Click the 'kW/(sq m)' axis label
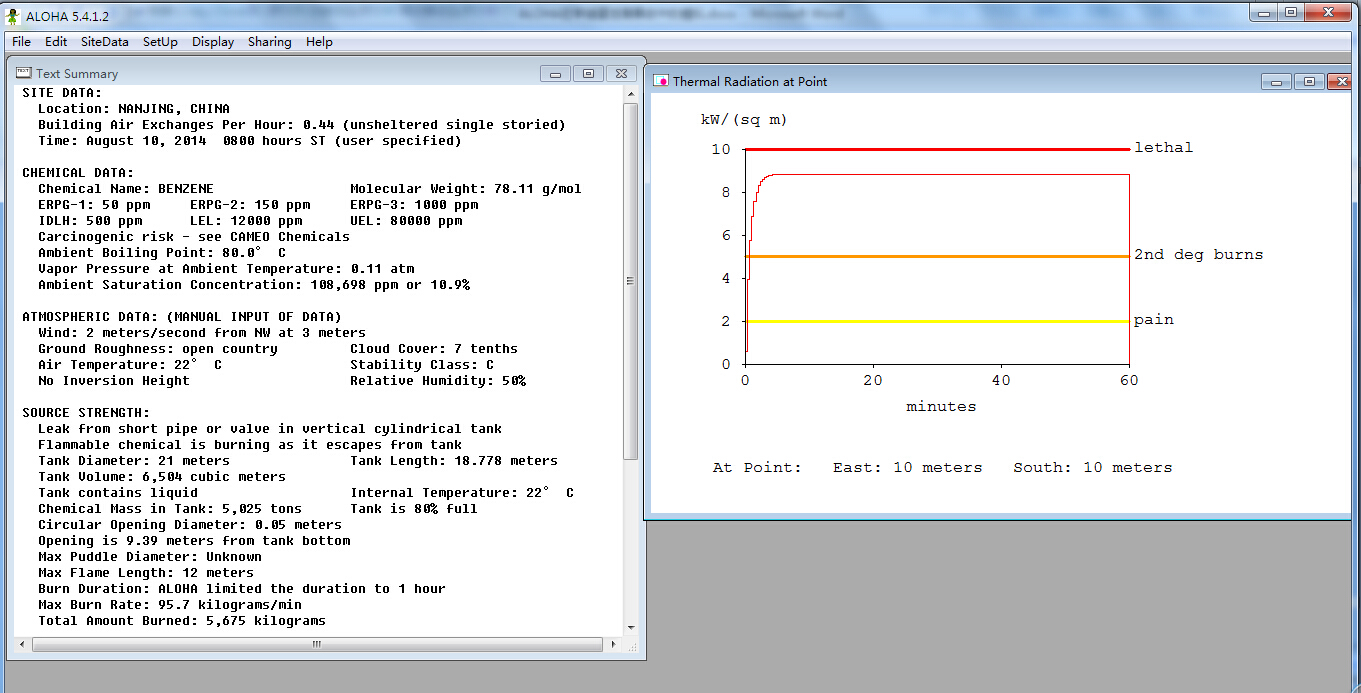The width and height of the screenshot is (1361, 693). pyautogui.click(x=744, y=120)
